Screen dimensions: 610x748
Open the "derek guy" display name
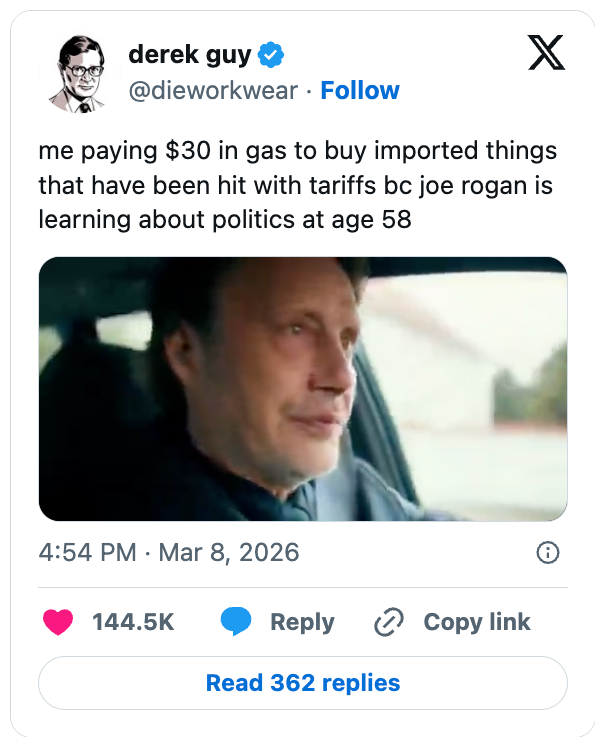190,55
